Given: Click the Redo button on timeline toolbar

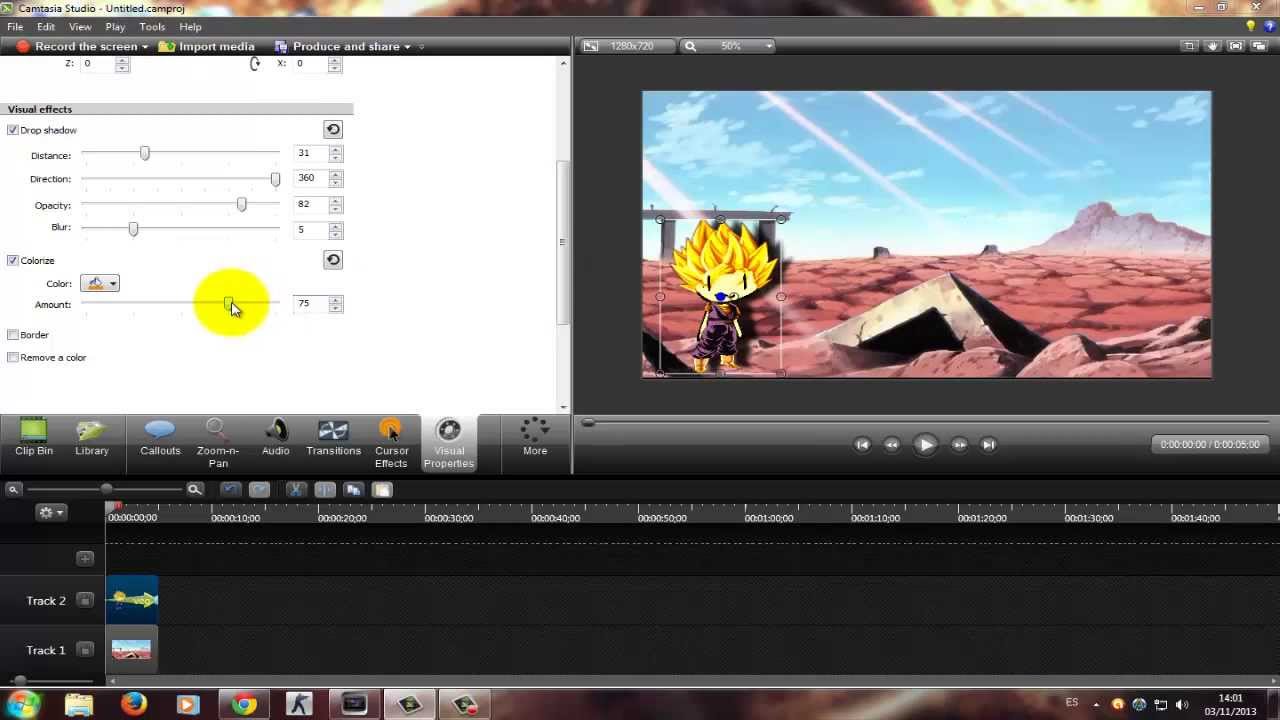Looking at the screenshot, I should [259, 489].
